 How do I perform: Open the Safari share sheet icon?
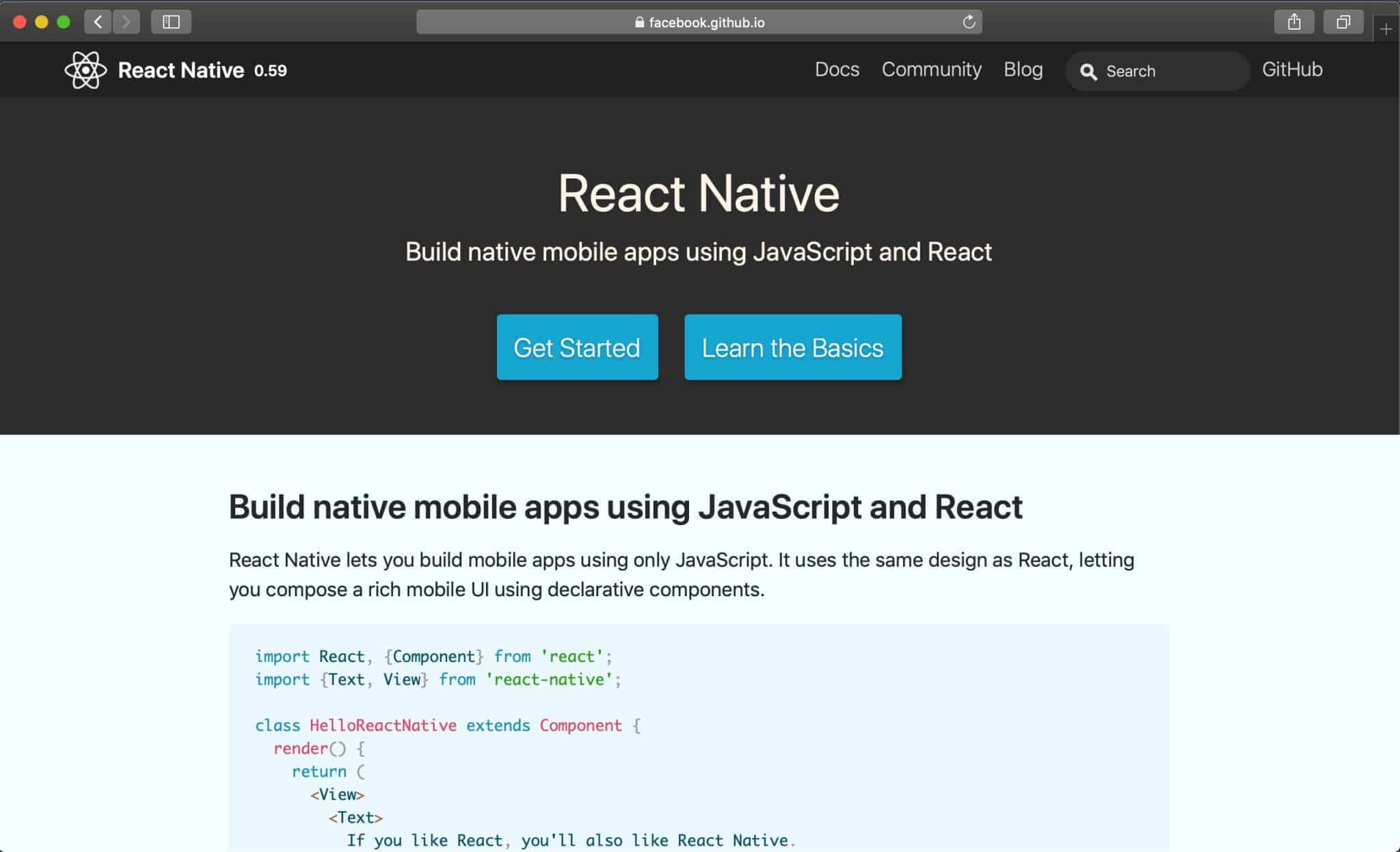1293,21
